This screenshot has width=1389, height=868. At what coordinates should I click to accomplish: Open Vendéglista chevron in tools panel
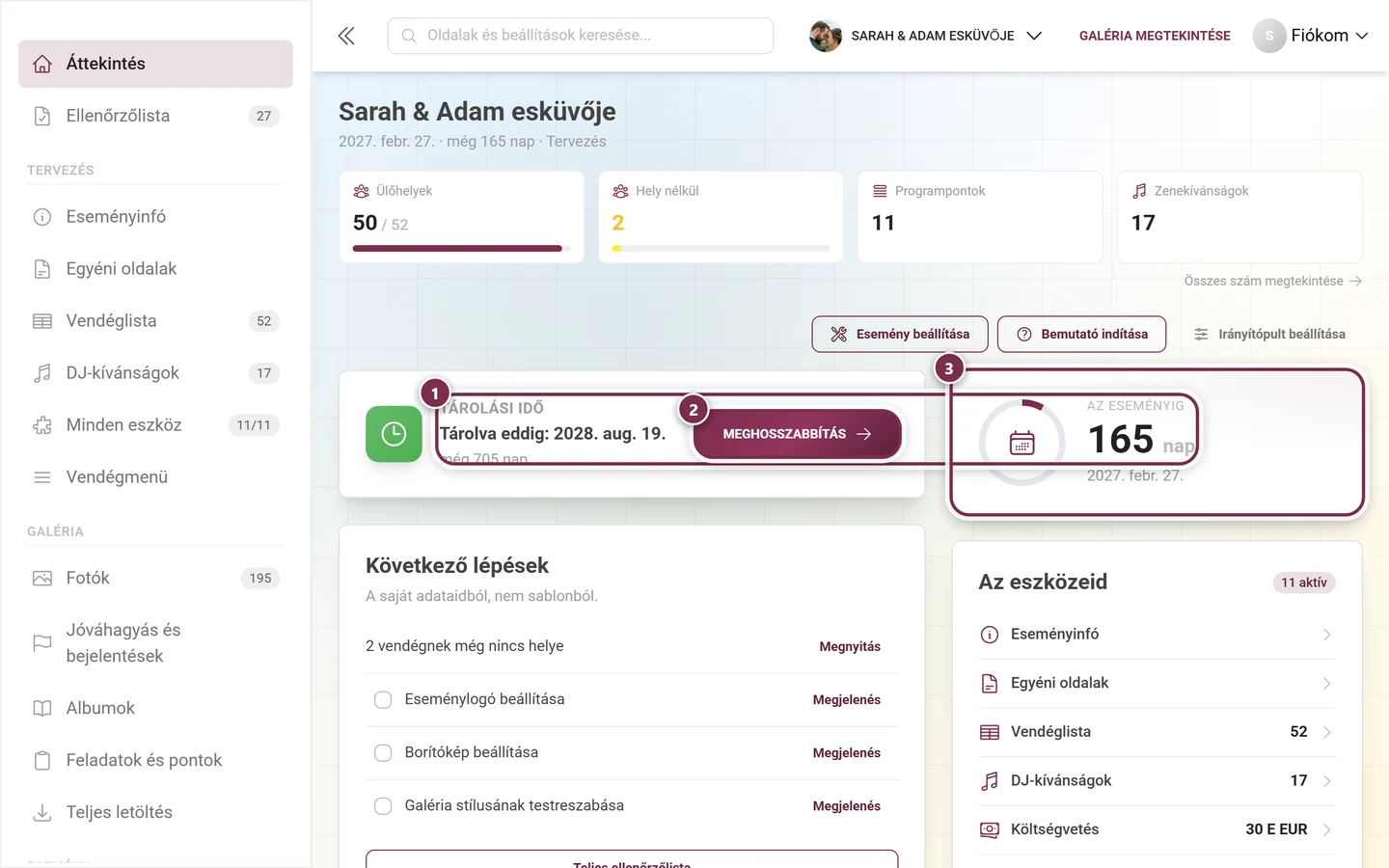tap(1327, 732)
